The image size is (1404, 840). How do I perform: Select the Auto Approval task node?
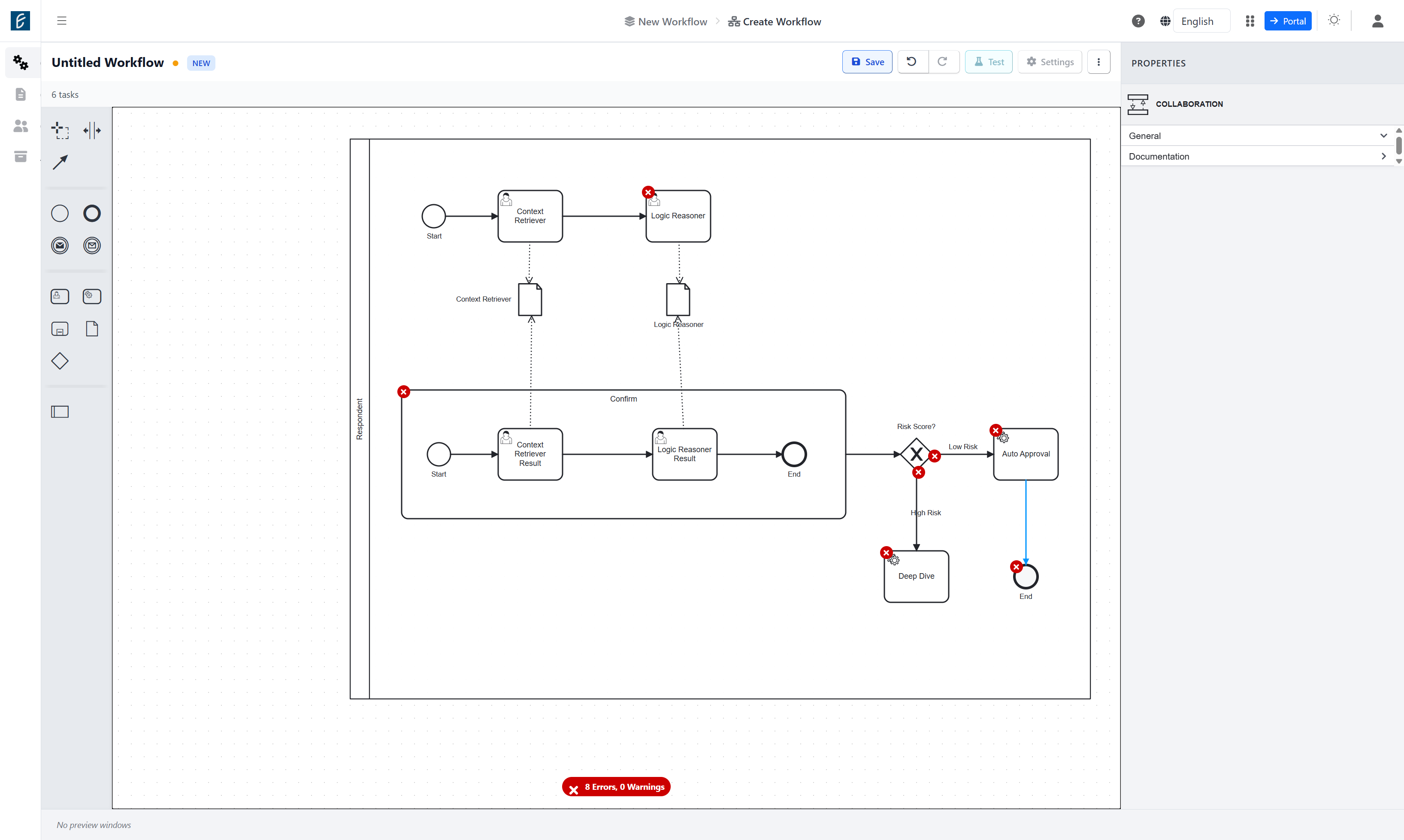click(x=1026, y=454)
